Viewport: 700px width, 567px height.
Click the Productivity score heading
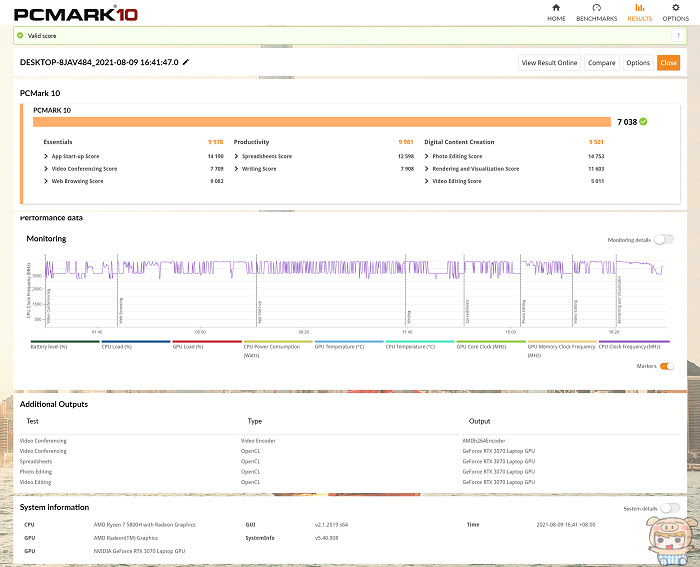coord(251,142)
